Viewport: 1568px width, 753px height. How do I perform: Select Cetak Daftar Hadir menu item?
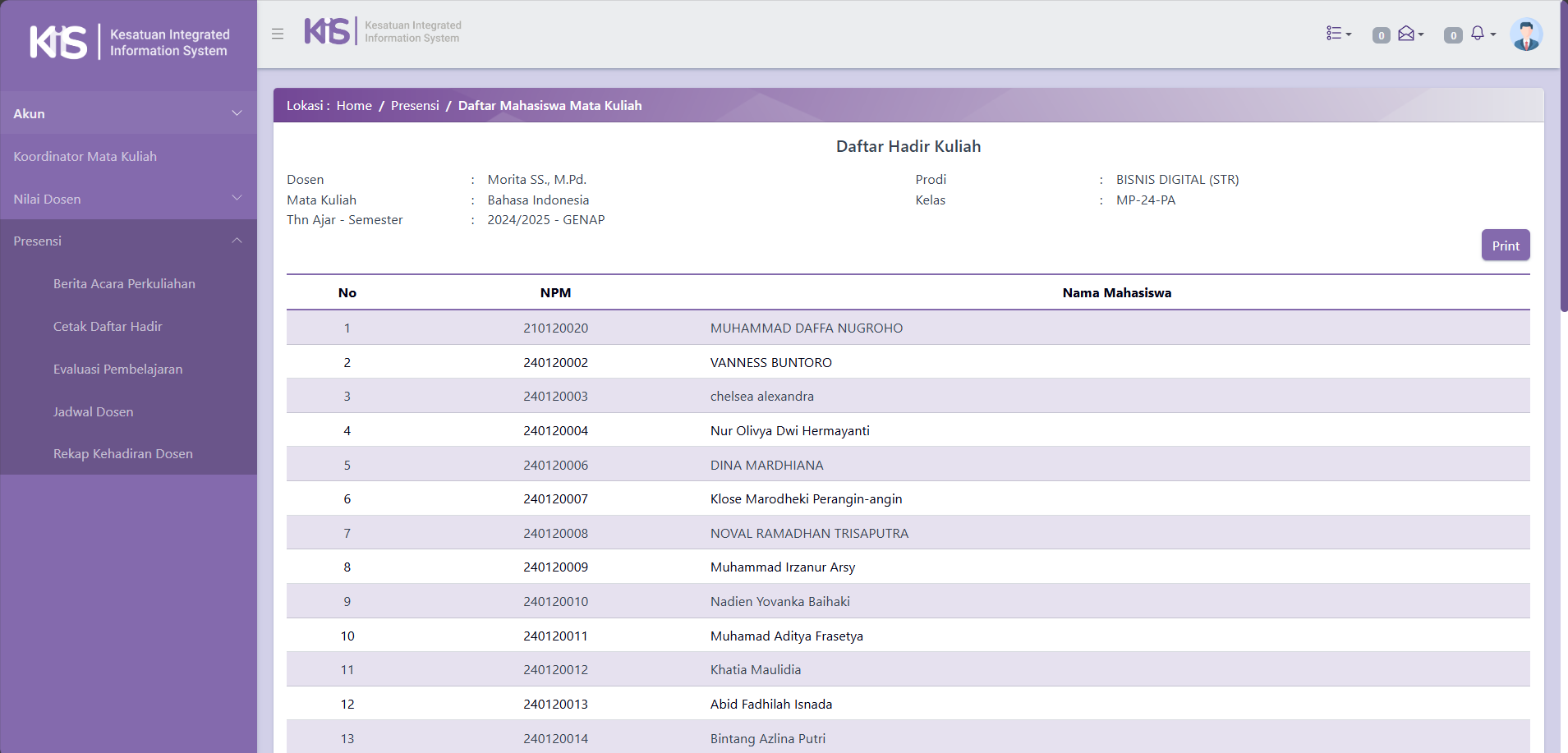pos(108,326)
